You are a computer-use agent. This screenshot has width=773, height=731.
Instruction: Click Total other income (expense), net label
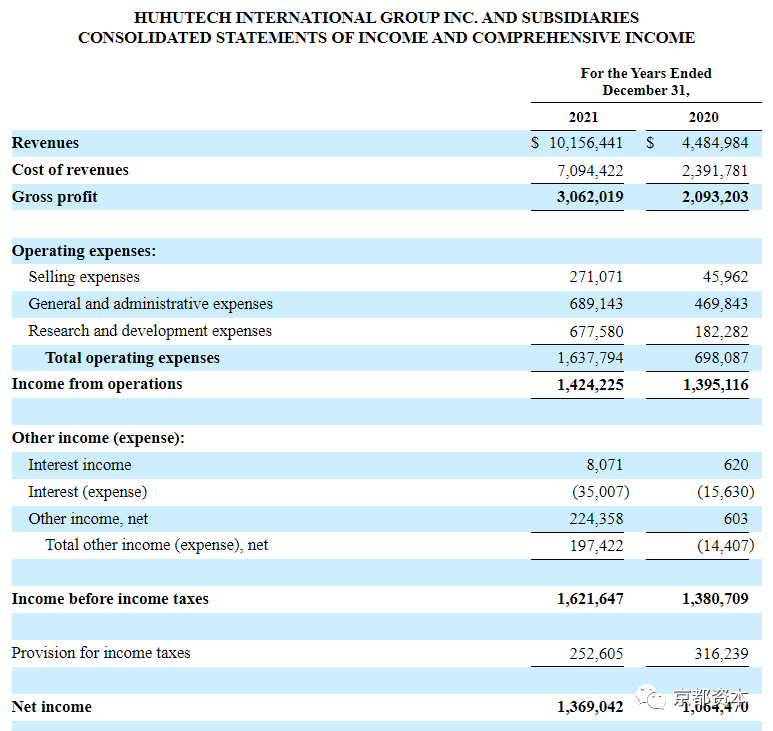[x=157, y=545]
